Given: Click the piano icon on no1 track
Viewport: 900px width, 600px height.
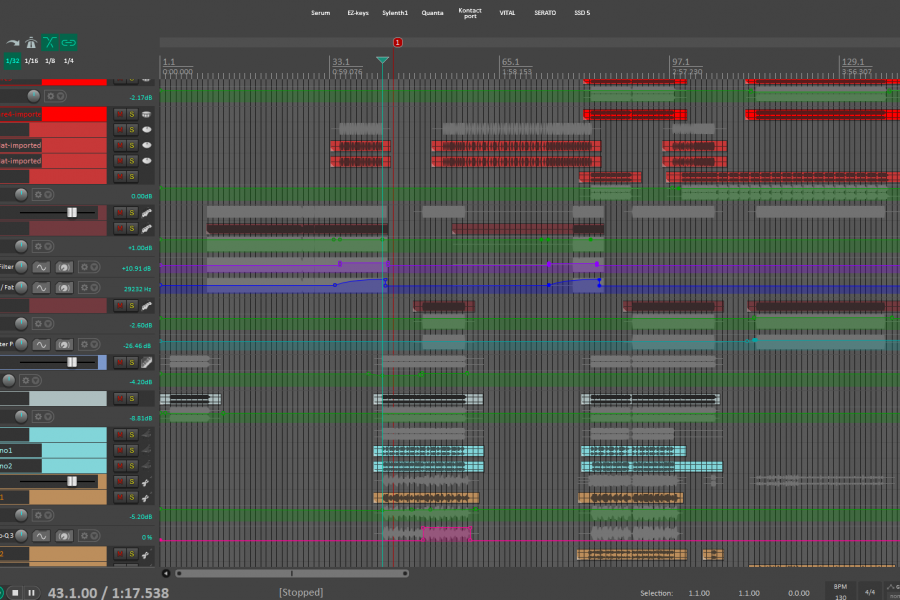Looking at the screenshot, I should coord(147,450).
